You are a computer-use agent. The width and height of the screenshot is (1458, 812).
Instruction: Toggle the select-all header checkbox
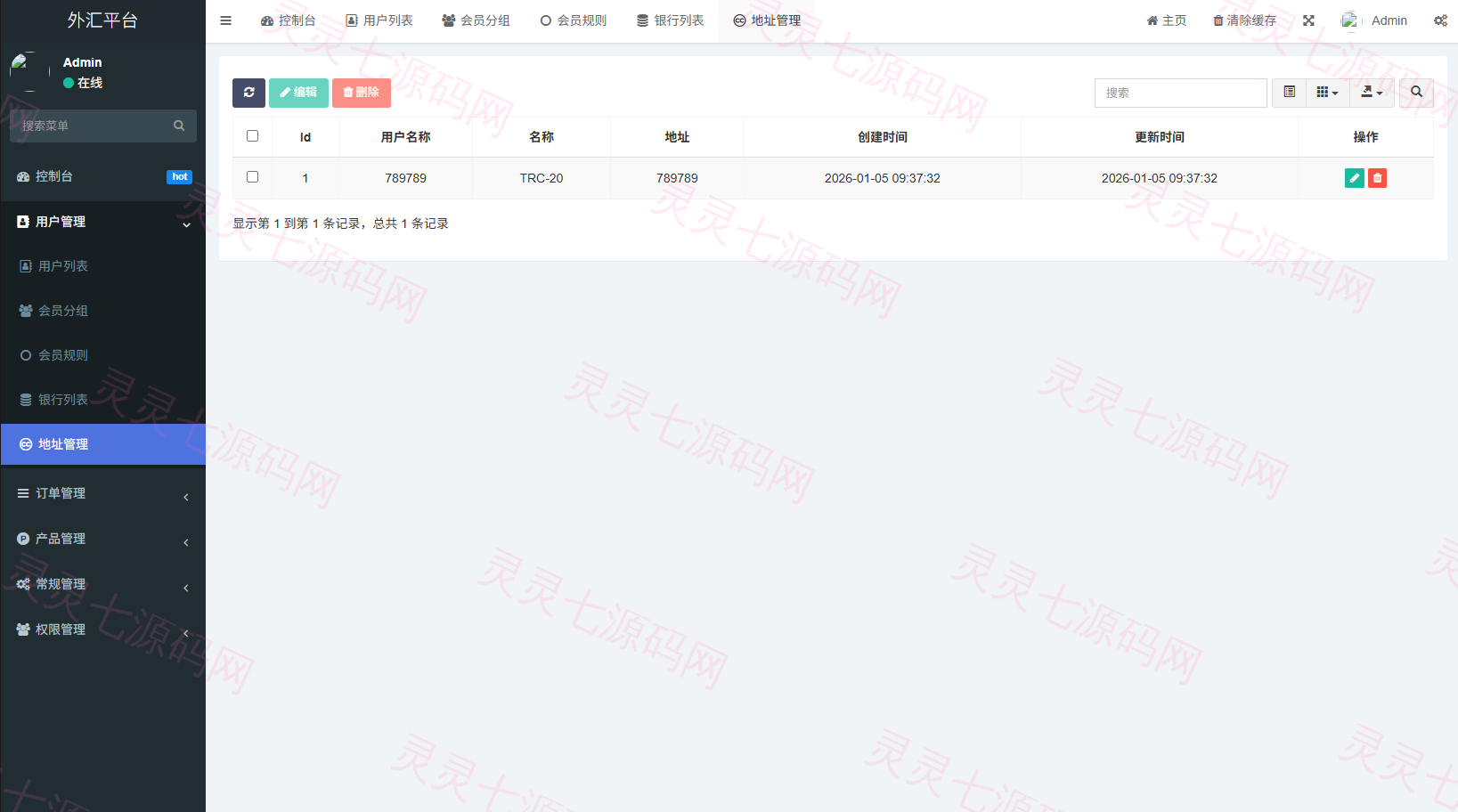tap(252, 136)
